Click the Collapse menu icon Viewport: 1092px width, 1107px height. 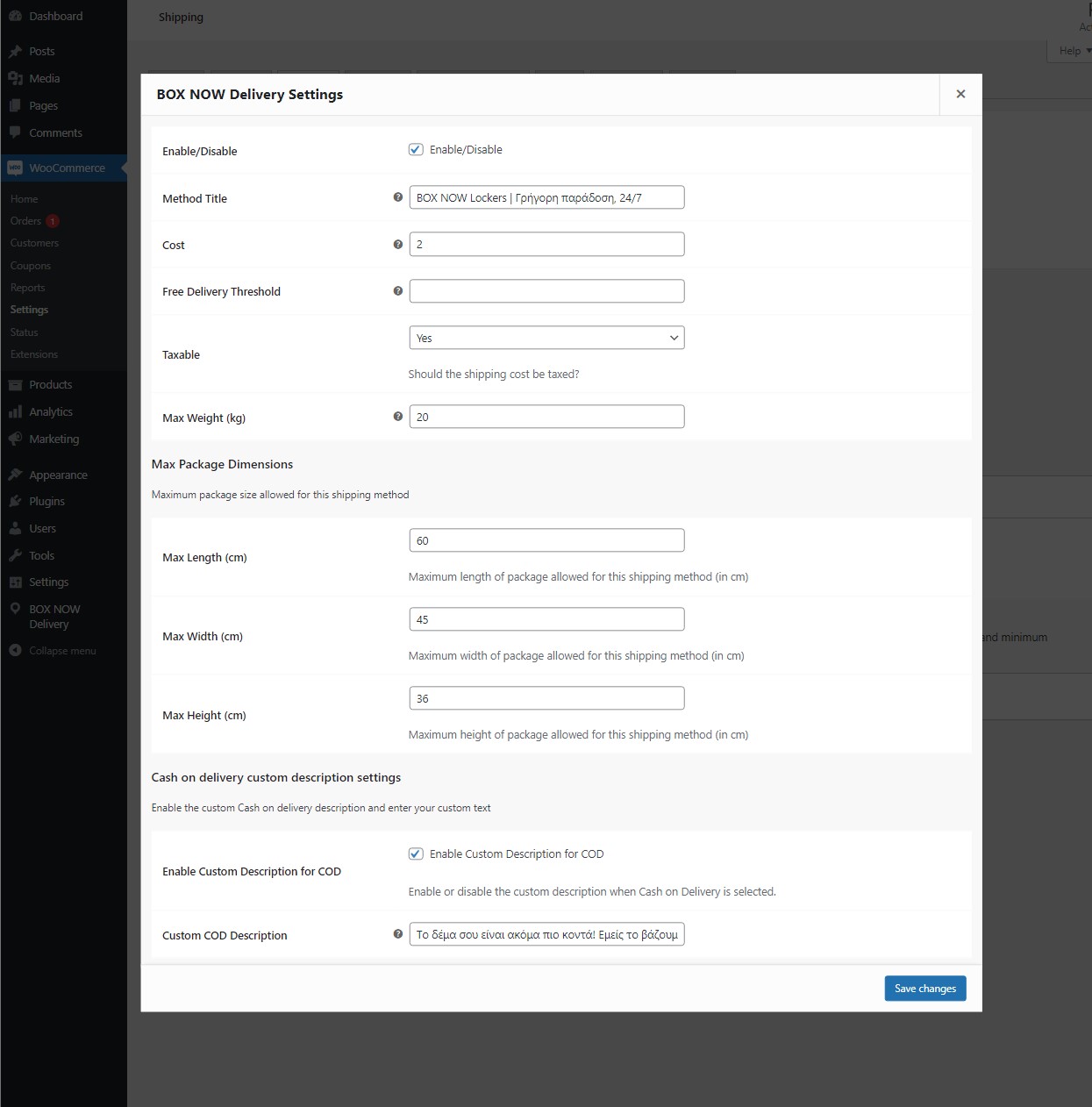(15, 651)
